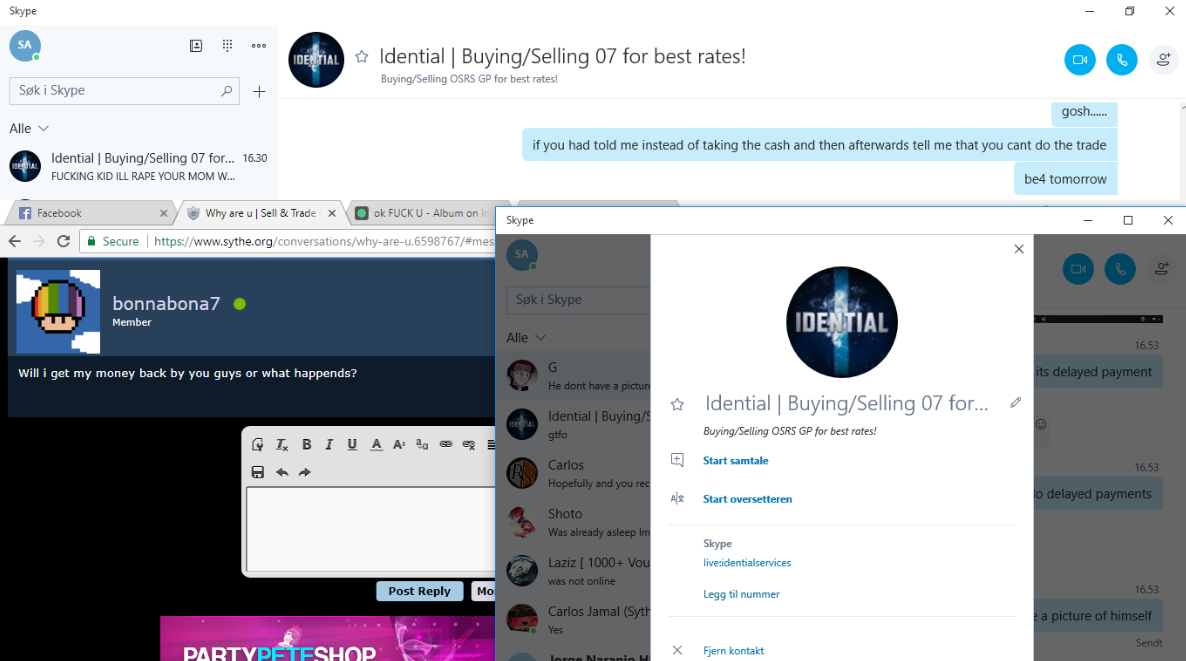Edit contact name with the pencil icon

[x=1015, y=403]
